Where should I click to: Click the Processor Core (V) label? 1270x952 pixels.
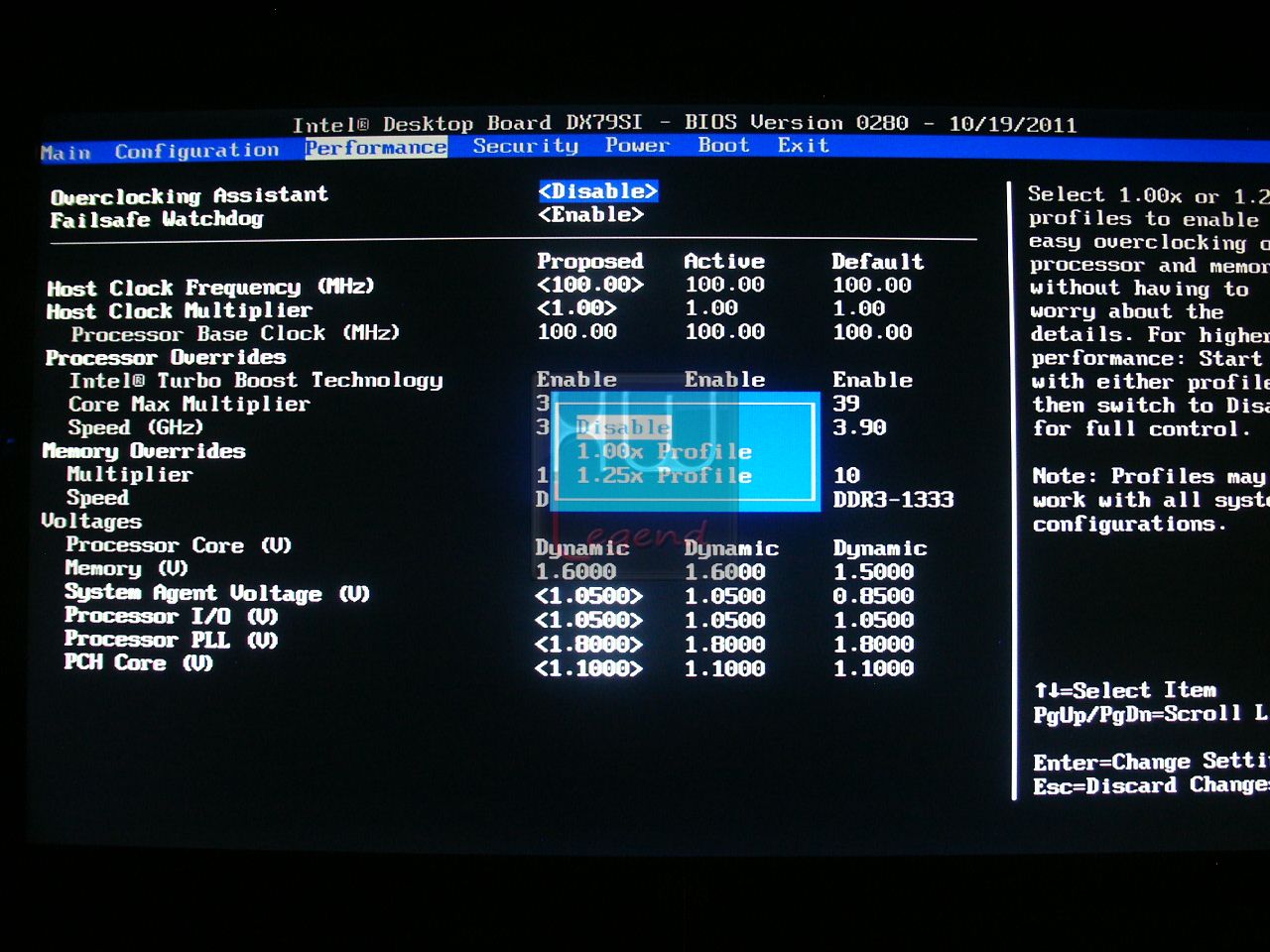[179, 545]
